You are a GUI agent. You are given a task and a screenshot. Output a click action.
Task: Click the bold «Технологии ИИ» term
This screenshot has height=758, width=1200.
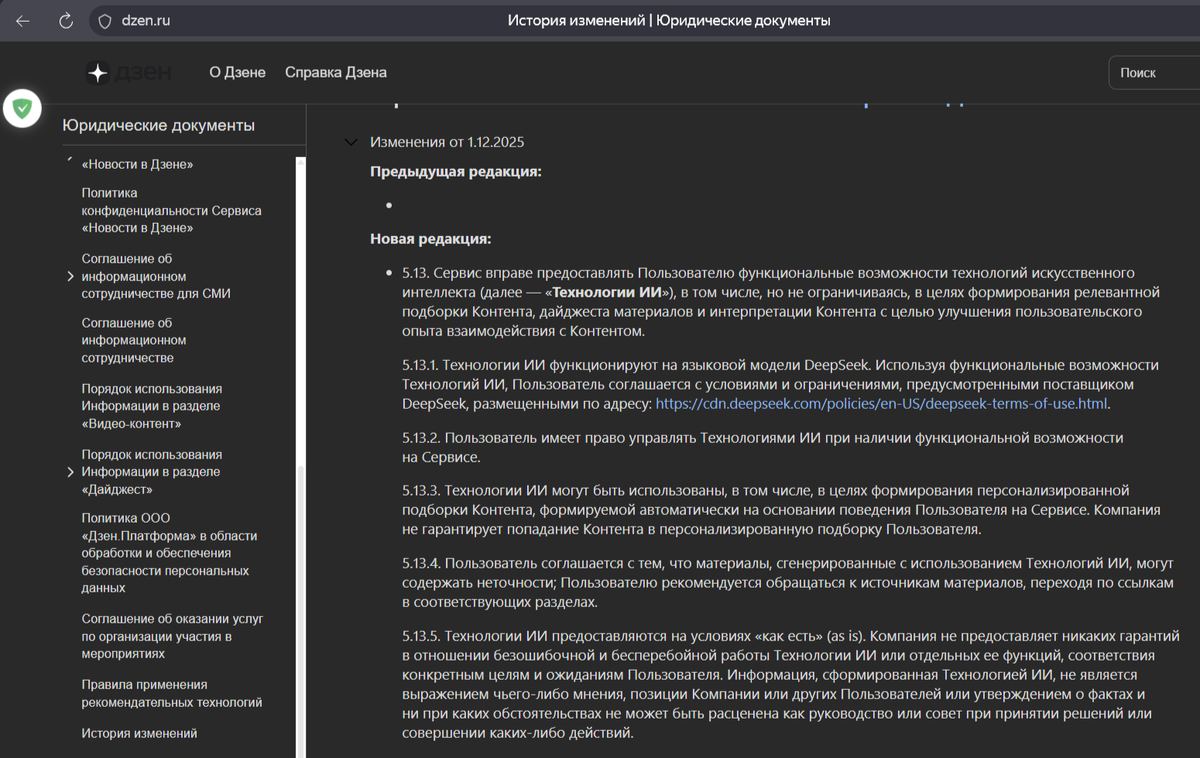609,292
